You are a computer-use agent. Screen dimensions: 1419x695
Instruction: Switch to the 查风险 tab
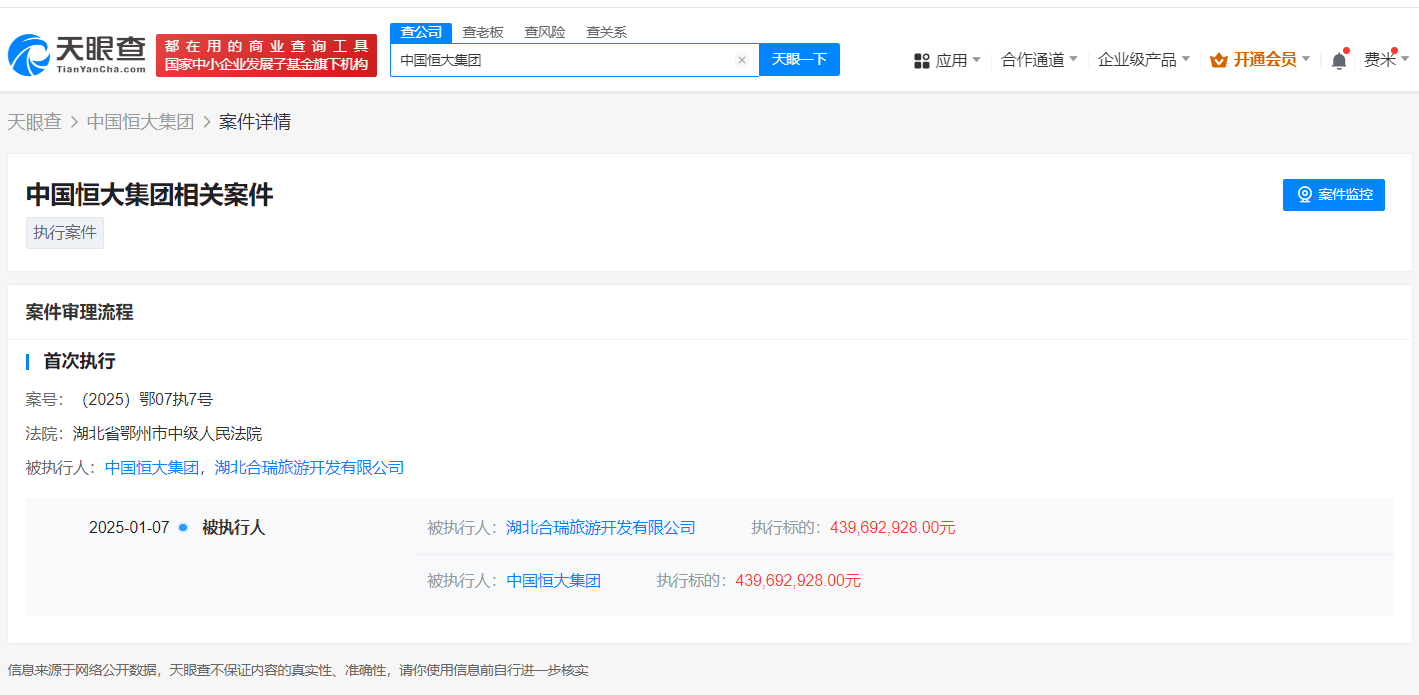(x=545, y=32)
